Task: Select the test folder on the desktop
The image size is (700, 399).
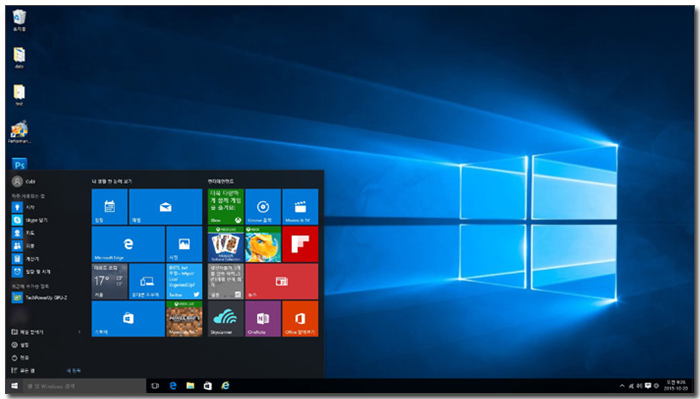Action: (x=19, y=95)
